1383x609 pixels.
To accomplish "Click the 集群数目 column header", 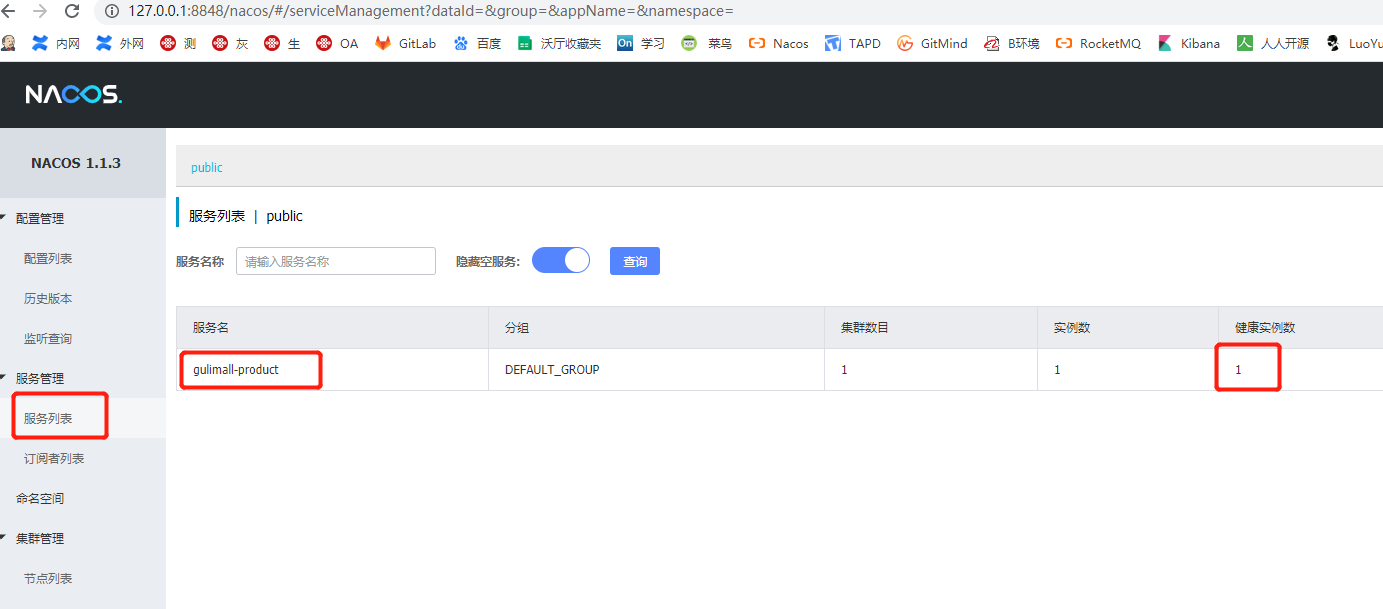I will [x=865, y=327].
